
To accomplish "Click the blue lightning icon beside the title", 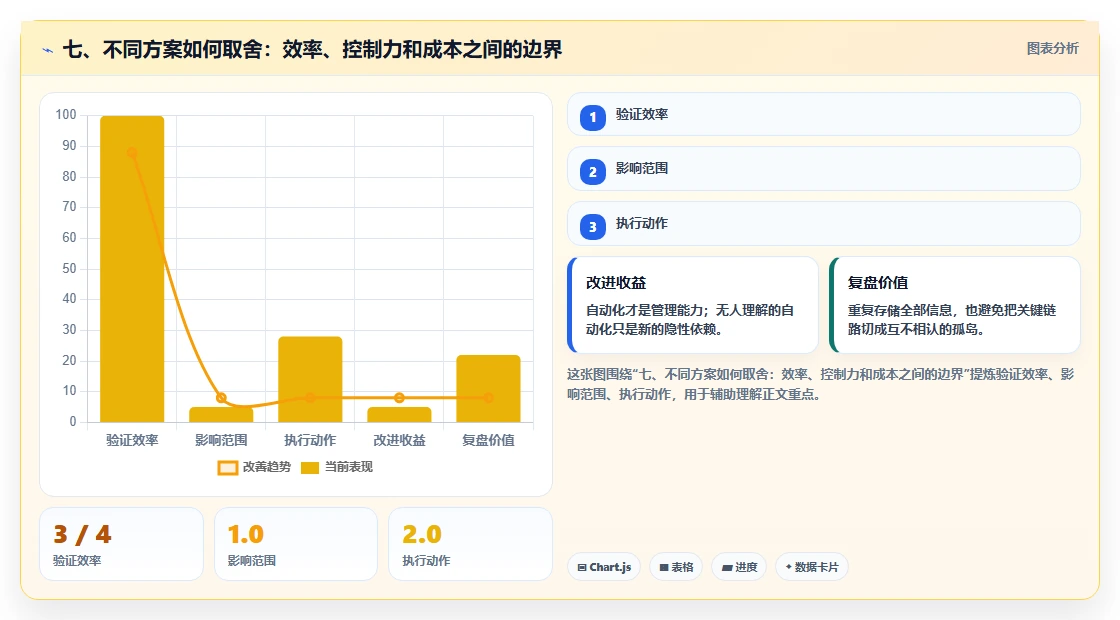I will (48, 50).
